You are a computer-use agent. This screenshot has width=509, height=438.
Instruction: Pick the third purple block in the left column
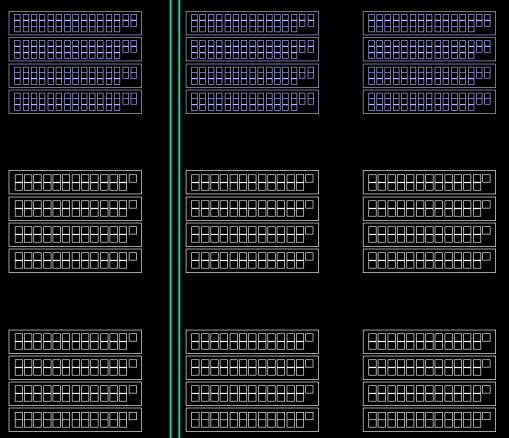click(75, 76)
